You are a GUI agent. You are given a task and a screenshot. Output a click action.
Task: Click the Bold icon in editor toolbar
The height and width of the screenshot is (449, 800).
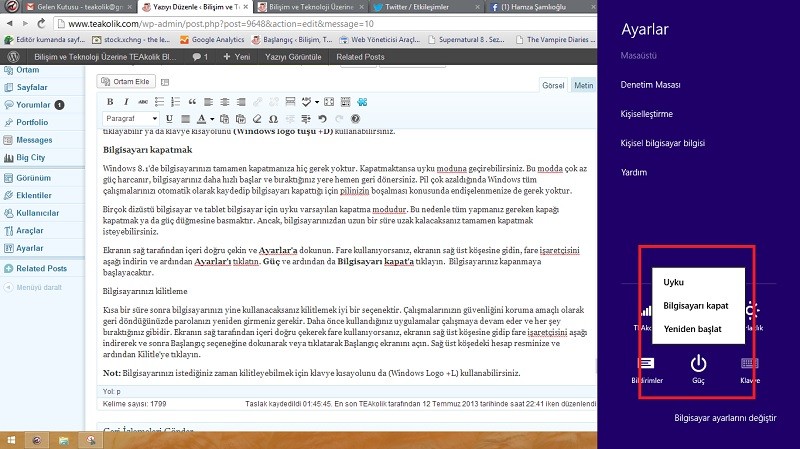pyautogui.click(x=110, y=102)
